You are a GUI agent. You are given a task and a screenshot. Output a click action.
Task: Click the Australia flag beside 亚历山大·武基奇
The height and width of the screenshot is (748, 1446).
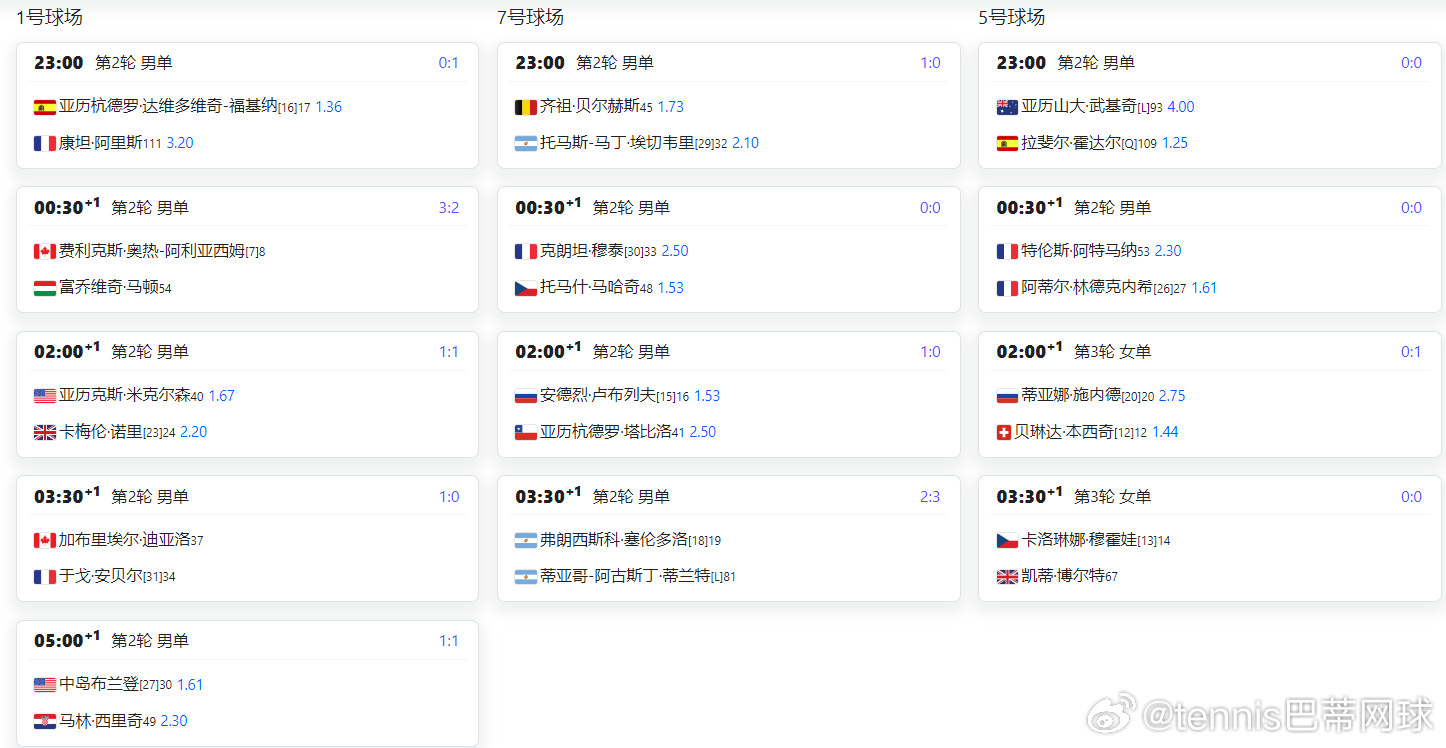click(1007, 107)
